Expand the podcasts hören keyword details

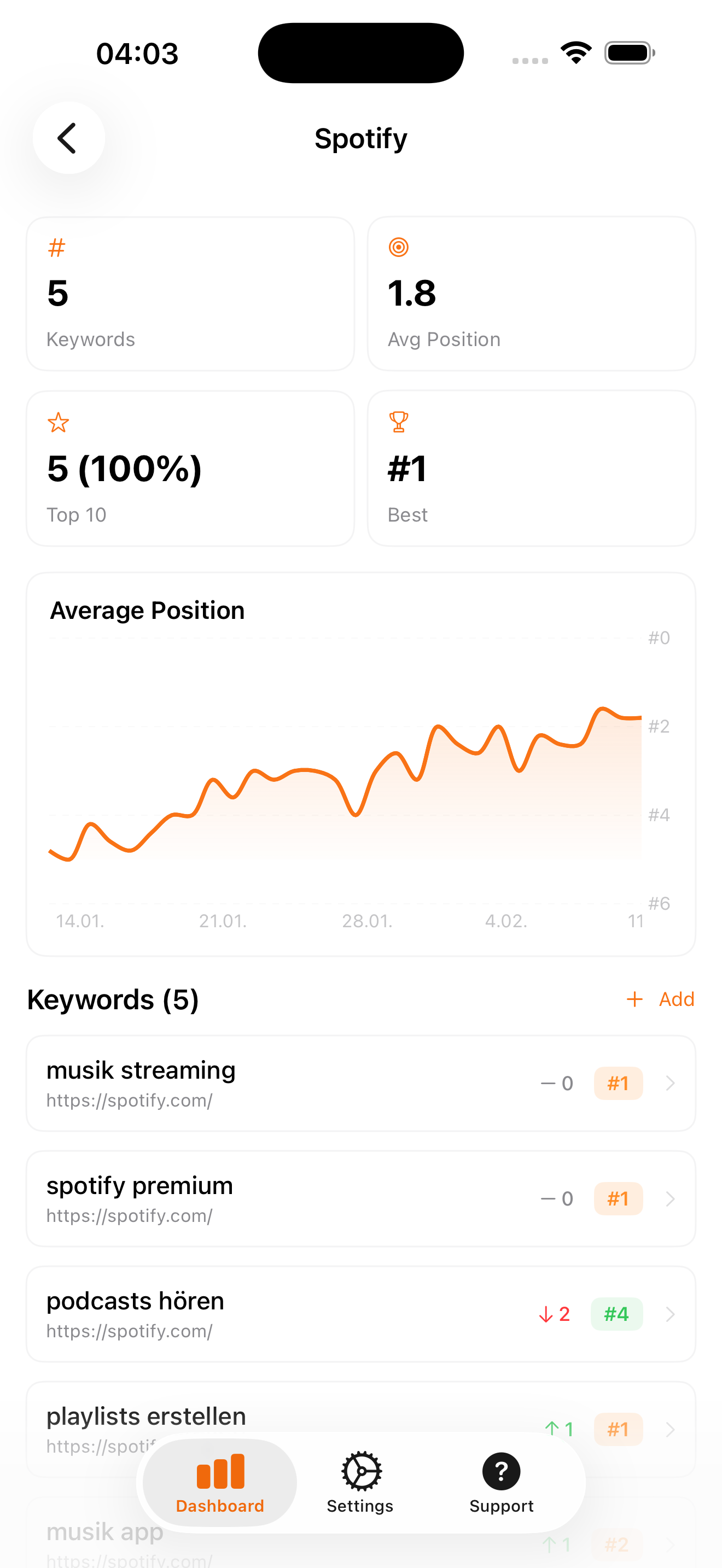[670, 1314]
